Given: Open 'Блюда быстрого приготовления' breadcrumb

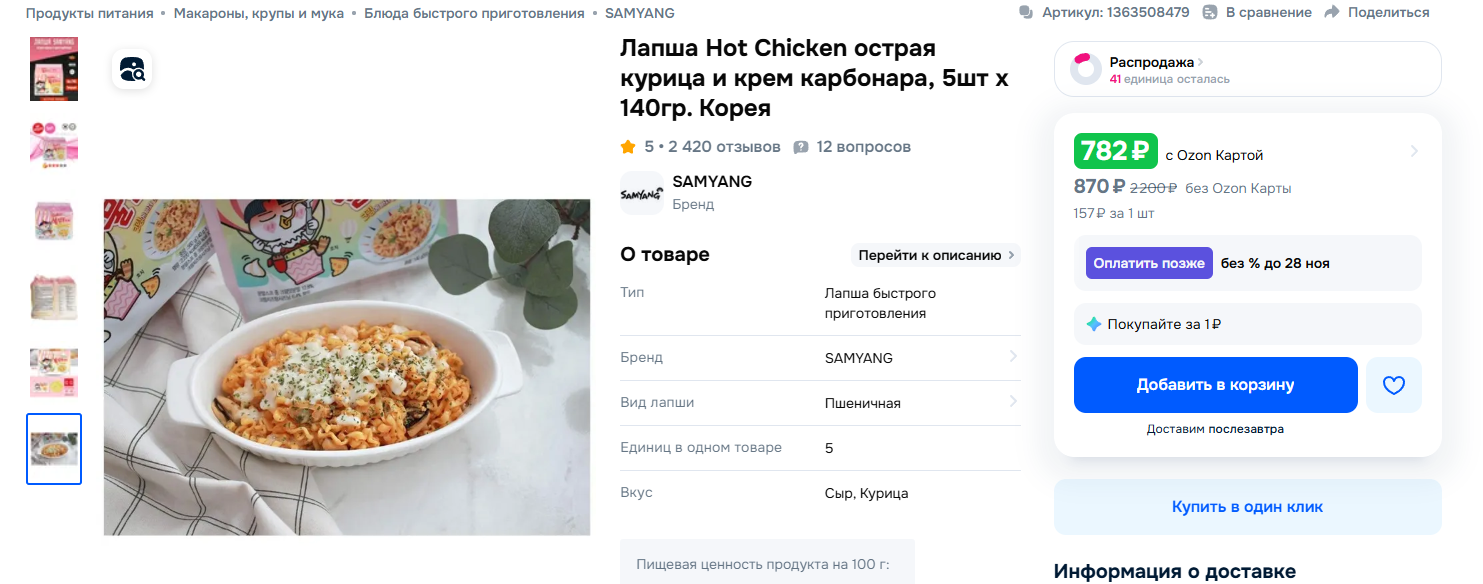Looking at the screenshot, I should 474,13.
